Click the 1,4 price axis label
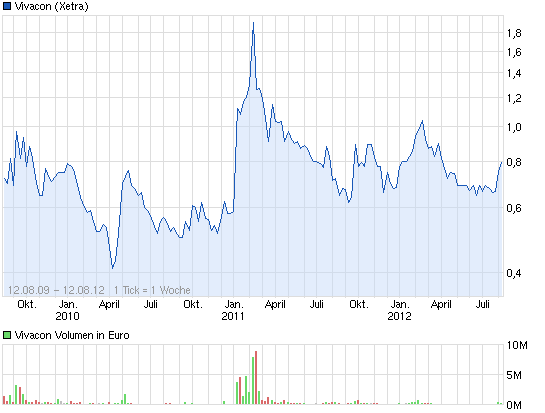Viewport: 545px width, 413px height. [x=514, y=73]
